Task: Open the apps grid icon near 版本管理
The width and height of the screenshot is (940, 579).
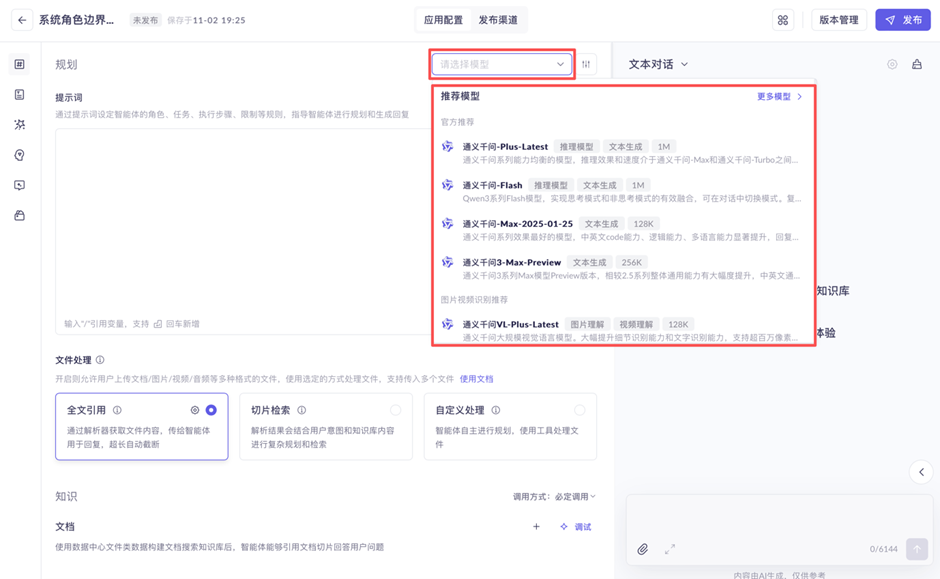Action: [x=783, y=20]
